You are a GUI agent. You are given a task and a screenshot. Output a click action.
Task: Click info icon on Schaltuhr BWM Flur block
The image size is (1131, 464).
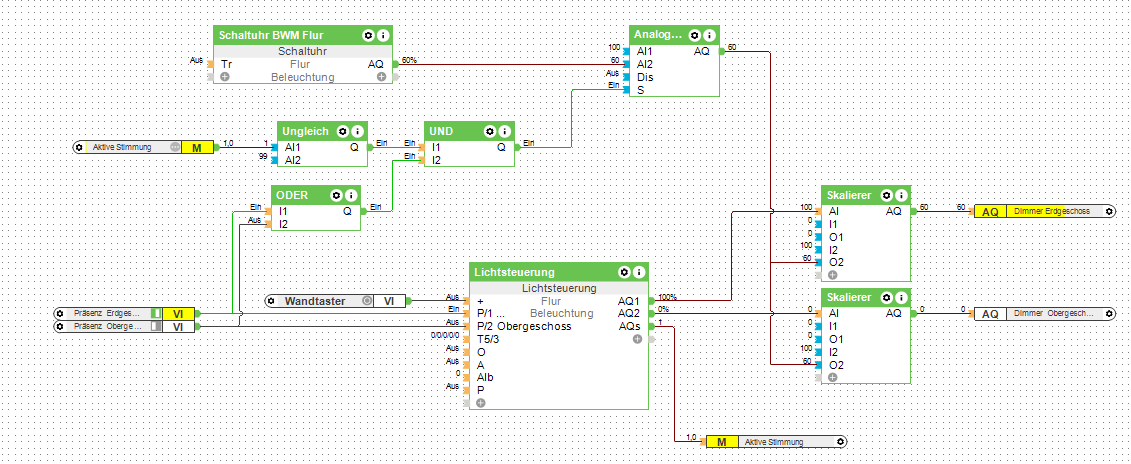click(x=384, y=35)
